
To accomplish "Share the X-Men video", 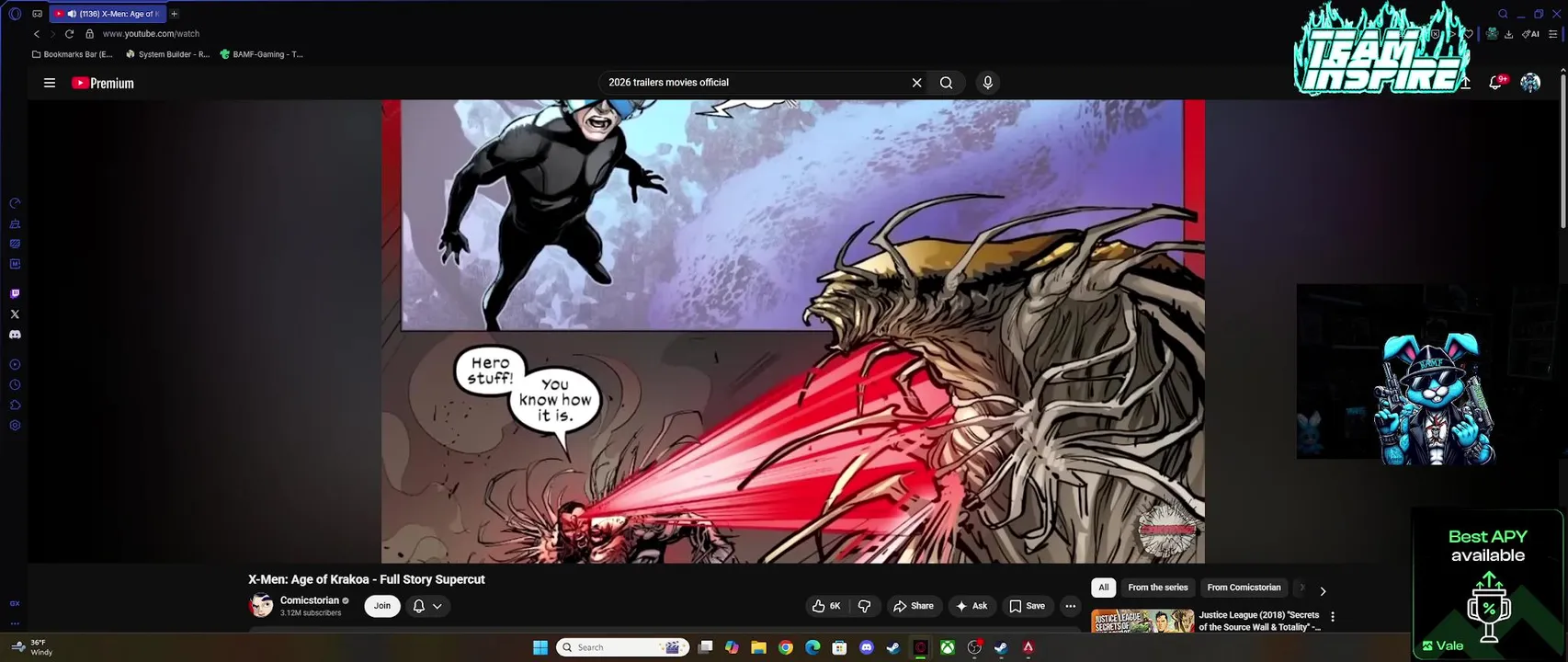I will [914, 606].
